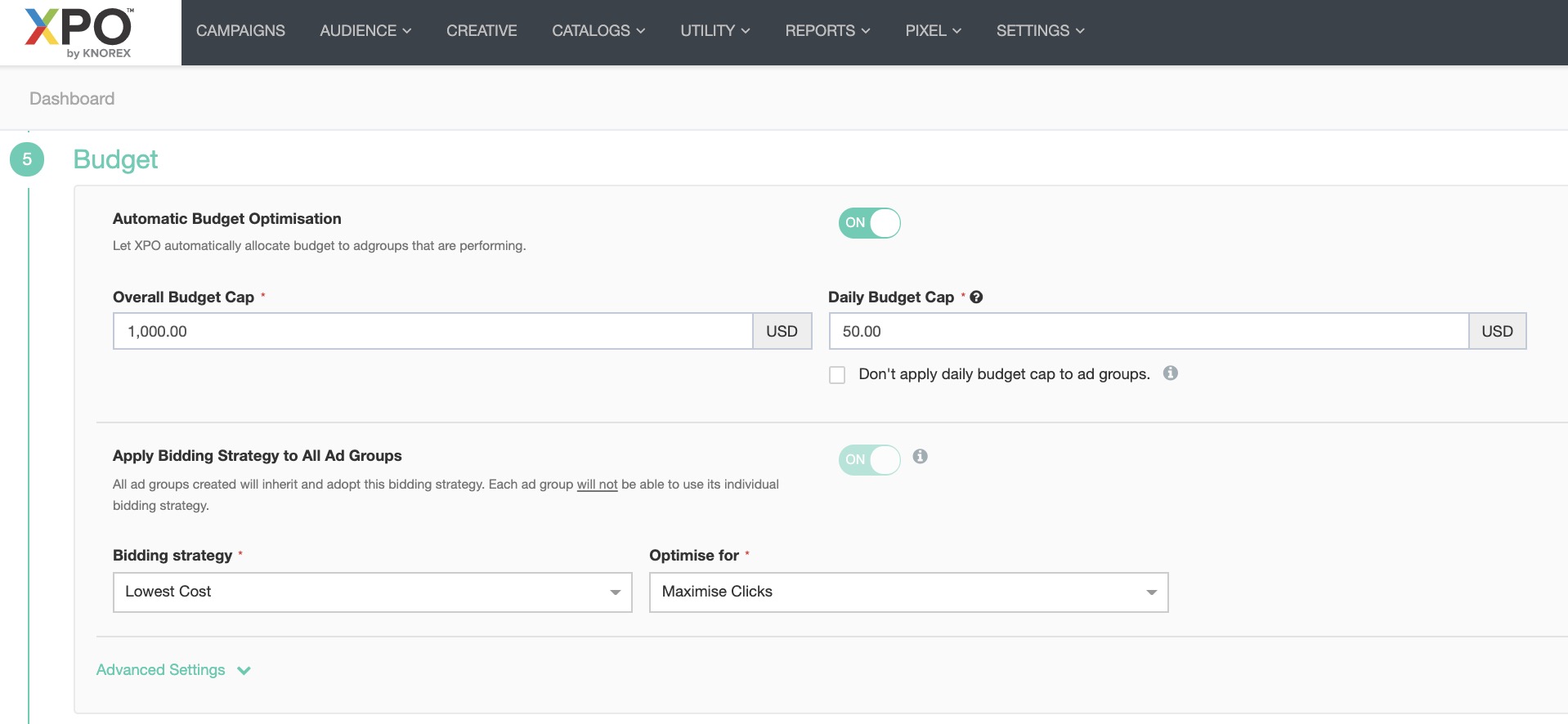Screen dimensions: 1568x724
Task: Click the Dashboard breadcrumb link
Action: coord(72,99)
